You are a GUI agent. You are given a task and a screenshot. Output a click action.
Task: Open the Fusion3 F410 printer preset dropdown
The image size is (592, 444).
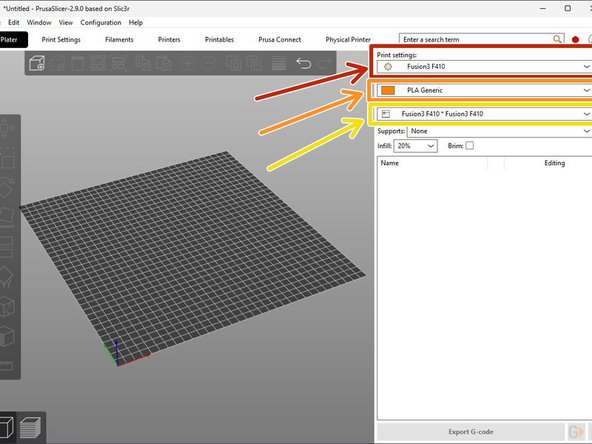[x=484, y=114]
